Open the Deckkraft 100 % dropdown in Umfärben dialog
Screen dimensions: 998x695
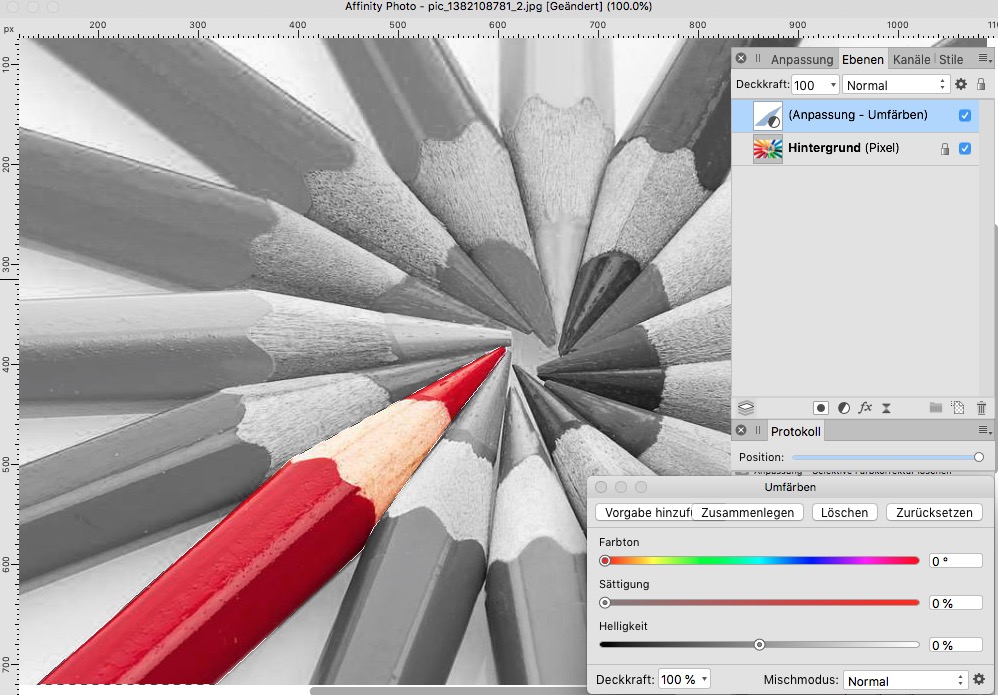684,680
